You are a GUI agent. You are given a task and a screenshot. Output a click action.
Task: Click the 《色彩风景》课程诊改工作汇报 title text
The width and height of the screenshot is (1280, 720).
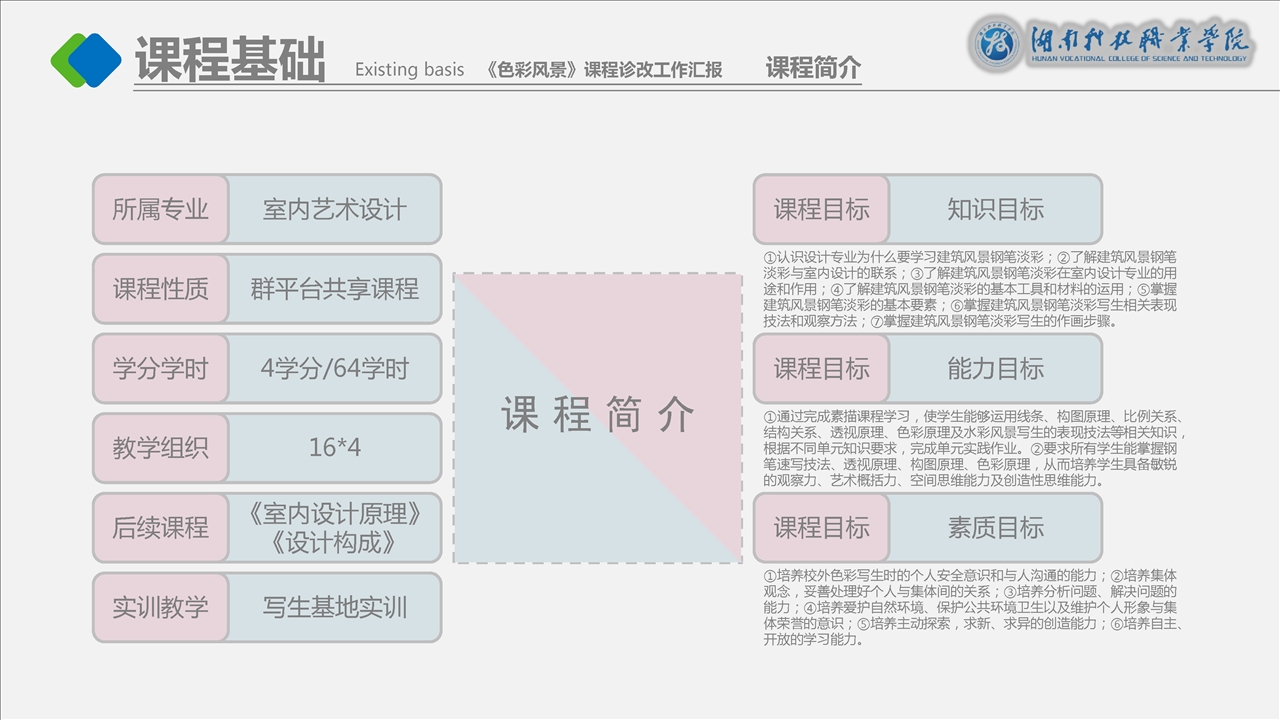[602, 70]
